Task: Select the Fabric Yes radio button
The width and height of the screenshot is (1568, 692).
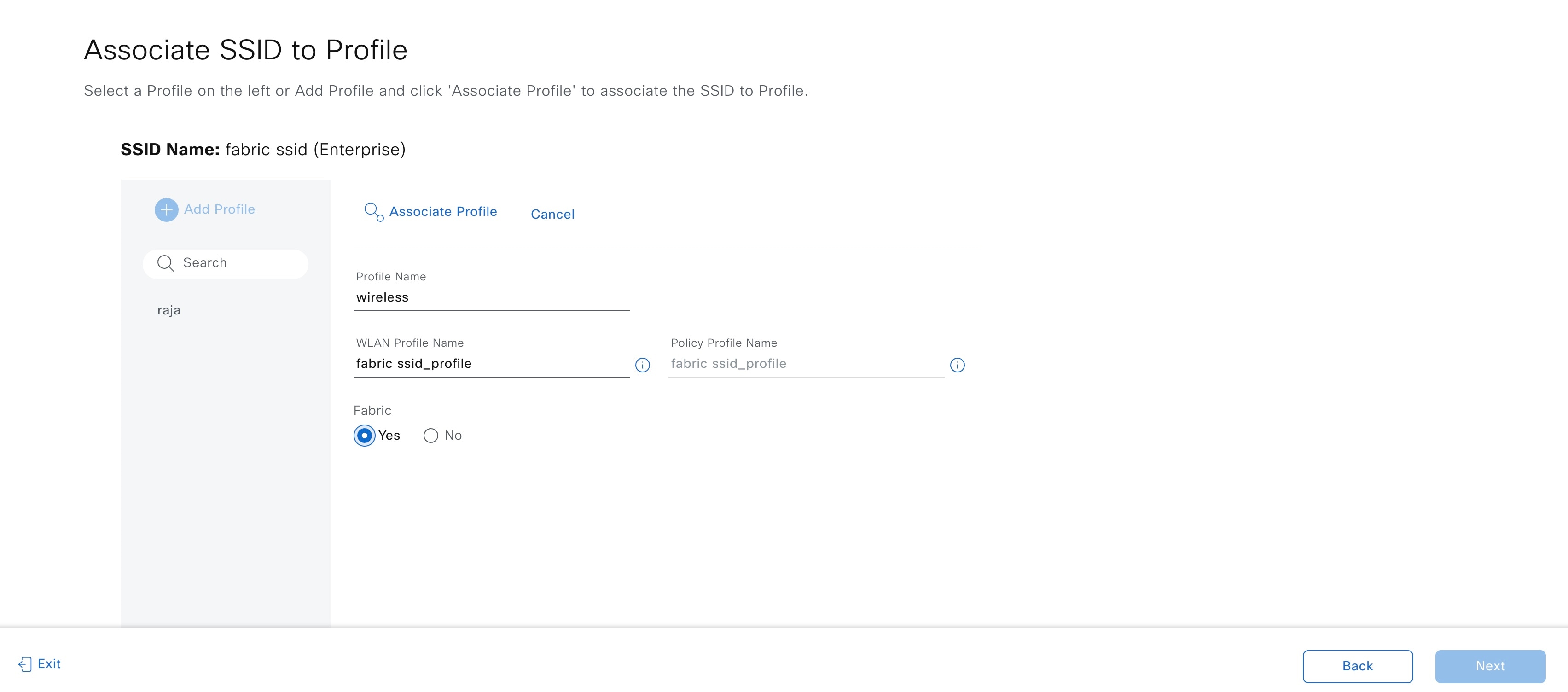Action: pos(364,435)
